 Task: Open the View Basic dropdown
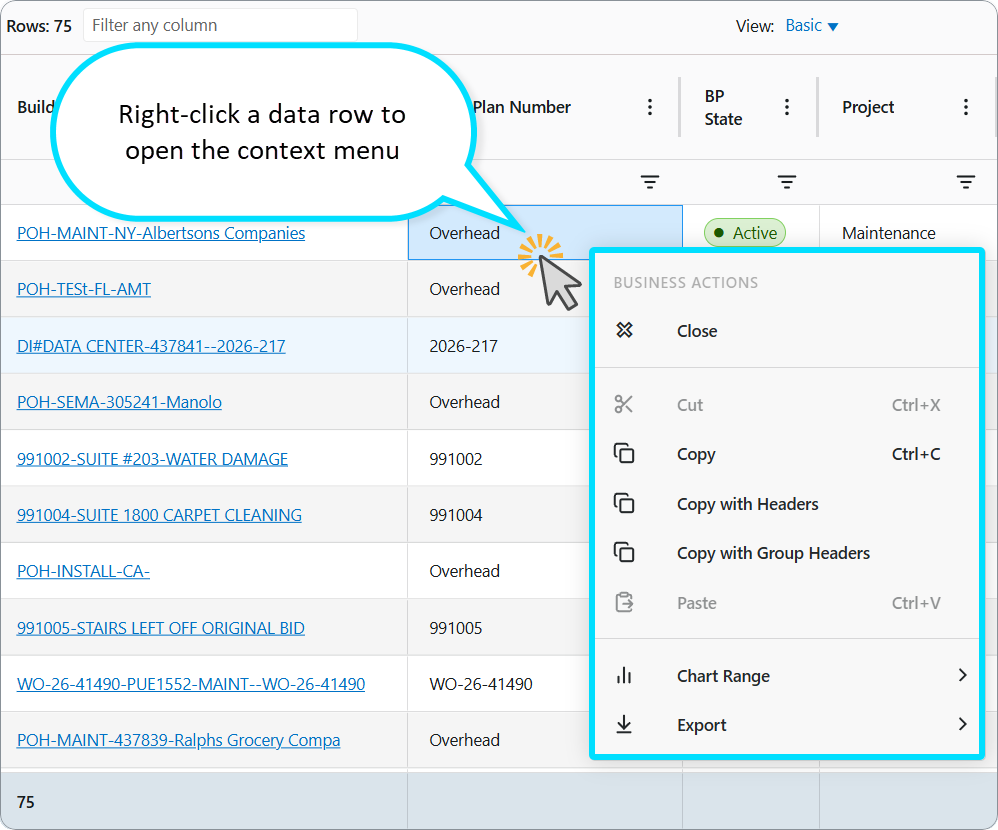(x=812, y=25)
